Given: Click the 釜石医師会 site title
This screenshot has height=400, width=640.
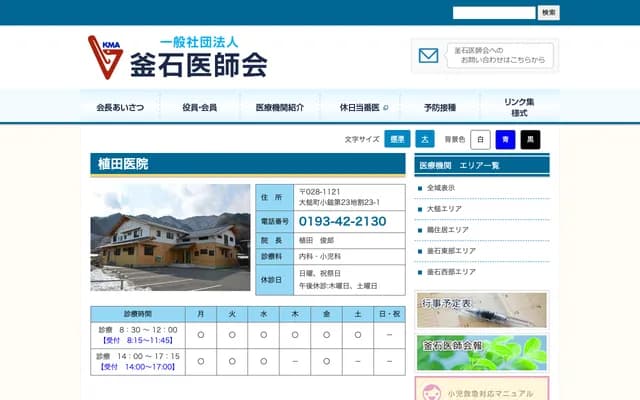Looking at the screenshot, I should click(x=198, y=64).
